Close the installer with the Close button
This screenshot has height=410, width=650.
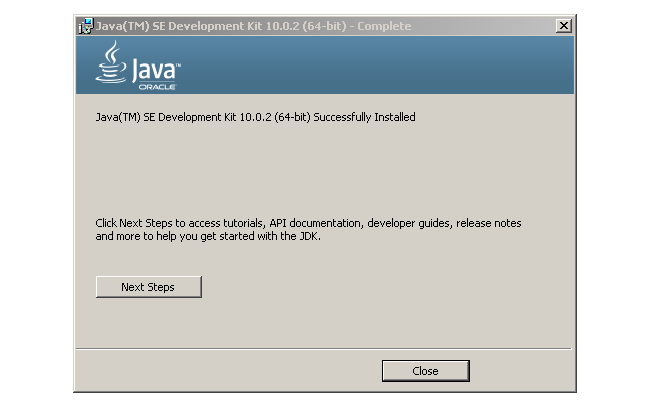425,371
